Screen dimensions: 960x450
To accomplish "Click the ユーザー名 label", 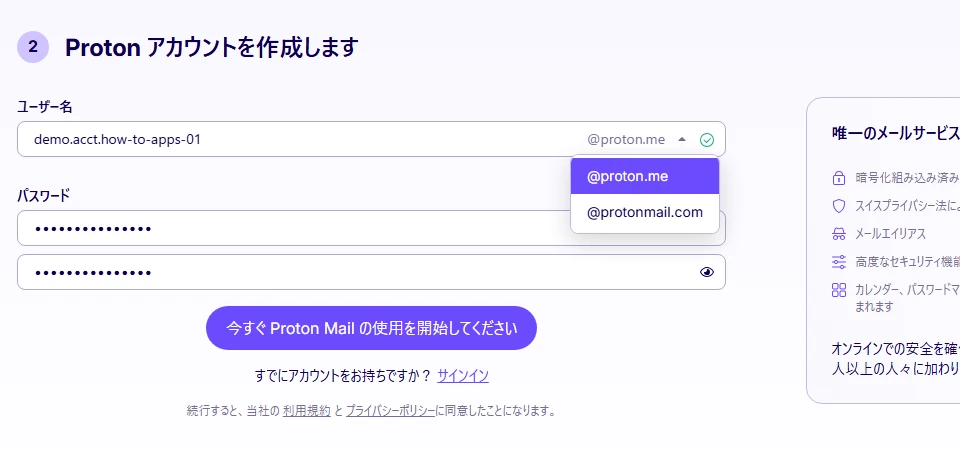I will click(x=45, y=107).
